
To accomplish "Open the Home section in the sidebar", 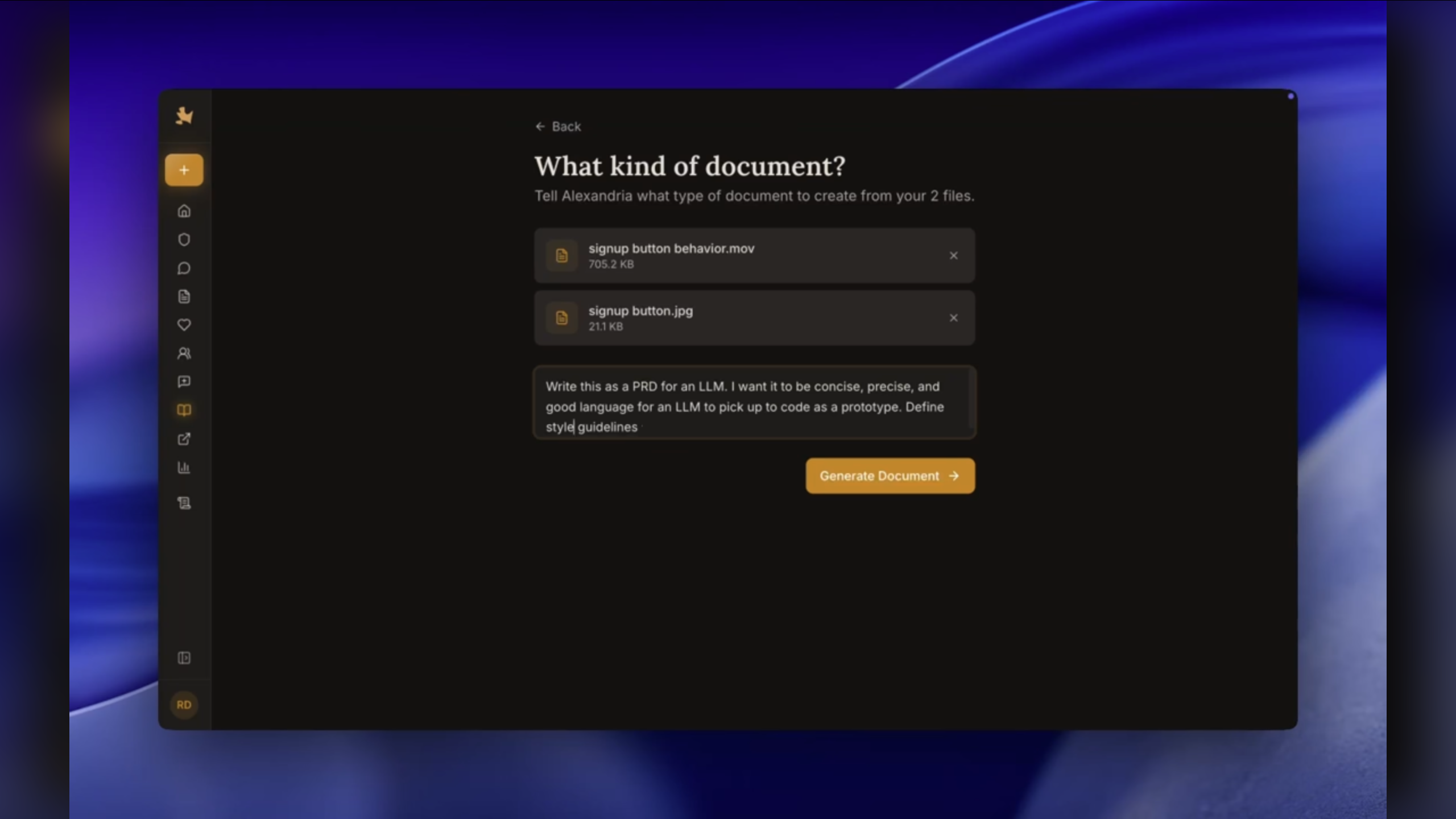I will [184, 211].
